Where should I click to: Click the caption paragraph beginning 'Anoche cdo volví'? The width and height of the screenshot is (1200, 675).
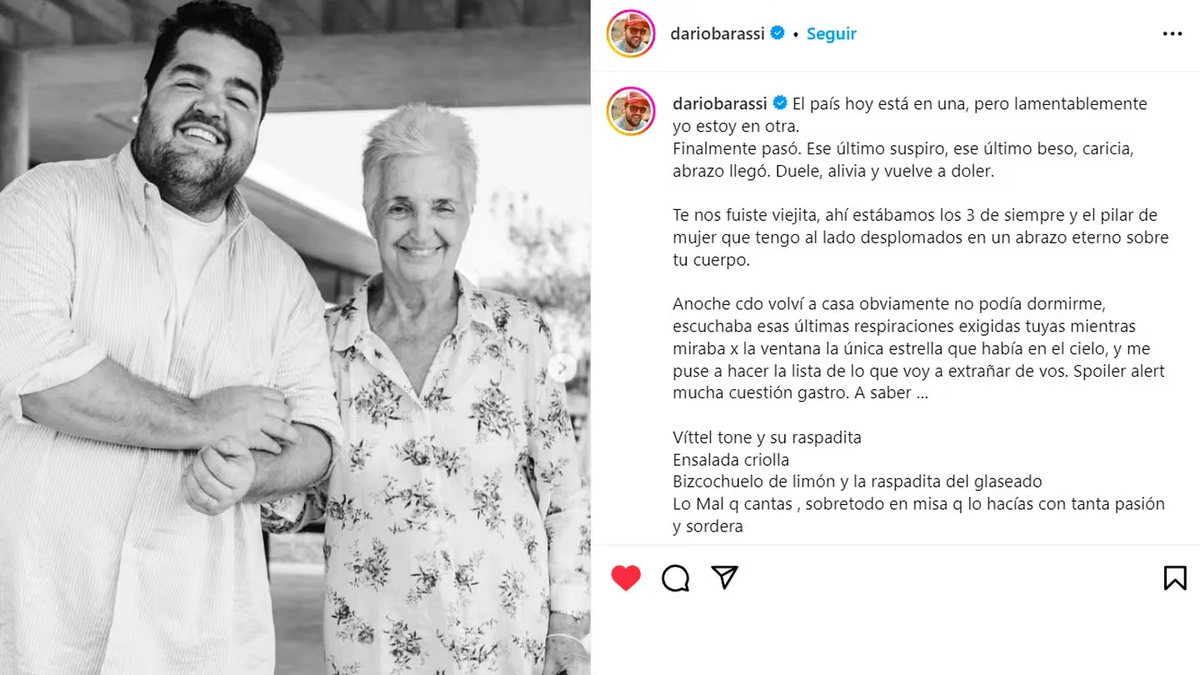click(918, 348)
